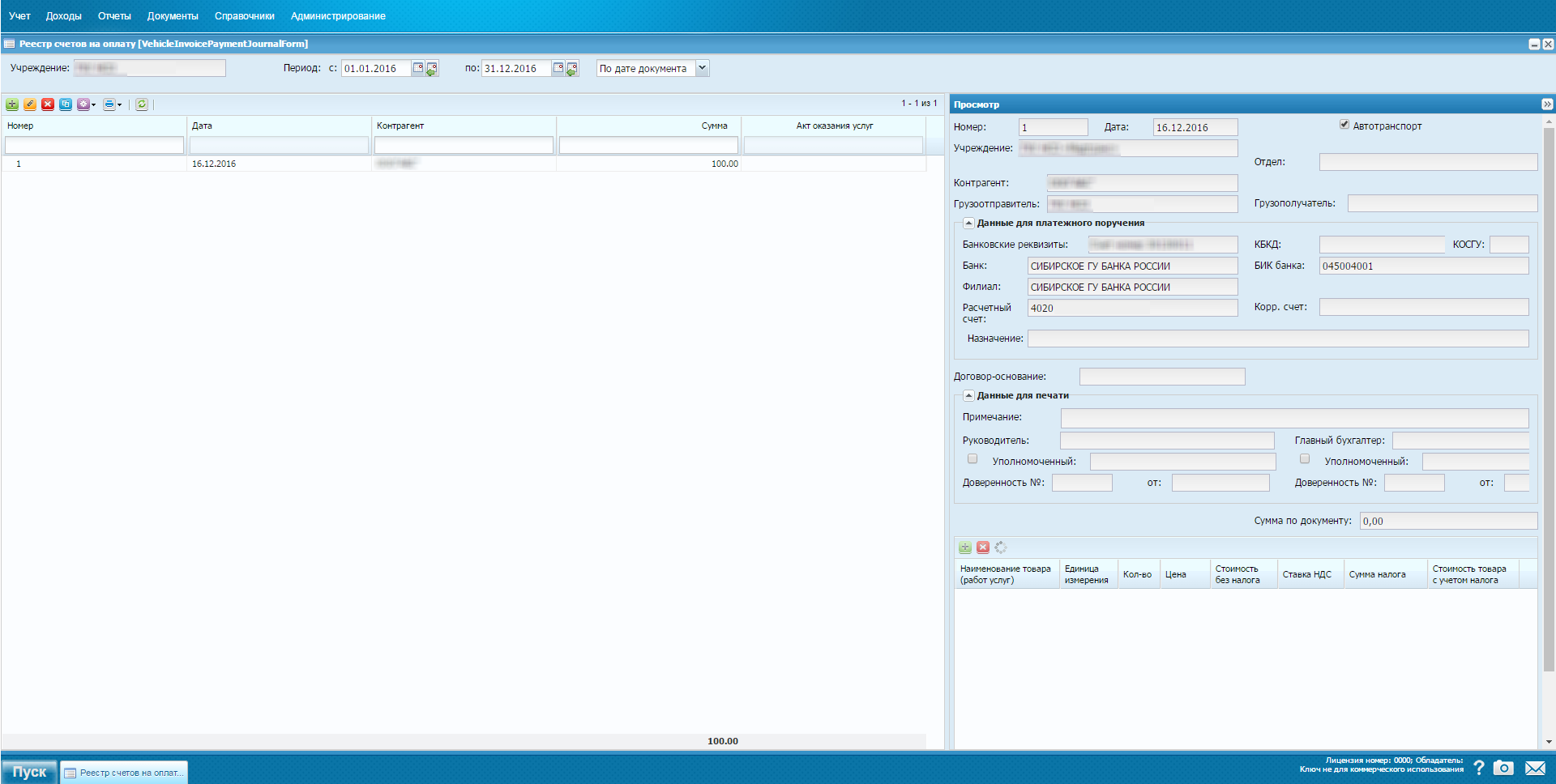Select the row dated 16.12.2016
The image size is (1556, 784).
pos(464,164)
